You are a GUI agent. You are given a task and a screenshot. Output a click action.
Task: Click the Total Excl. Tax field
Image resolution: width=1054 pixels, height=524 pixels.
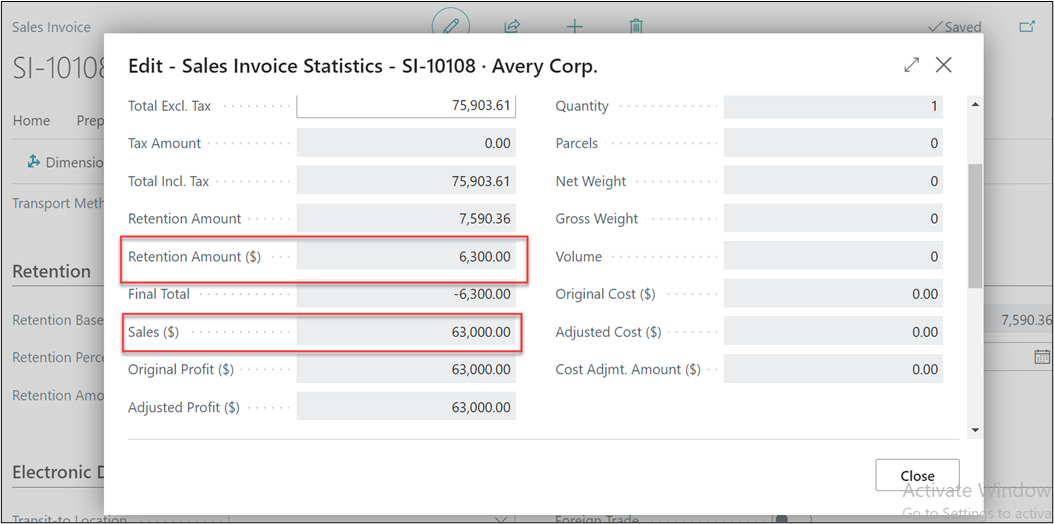(406, 106)
